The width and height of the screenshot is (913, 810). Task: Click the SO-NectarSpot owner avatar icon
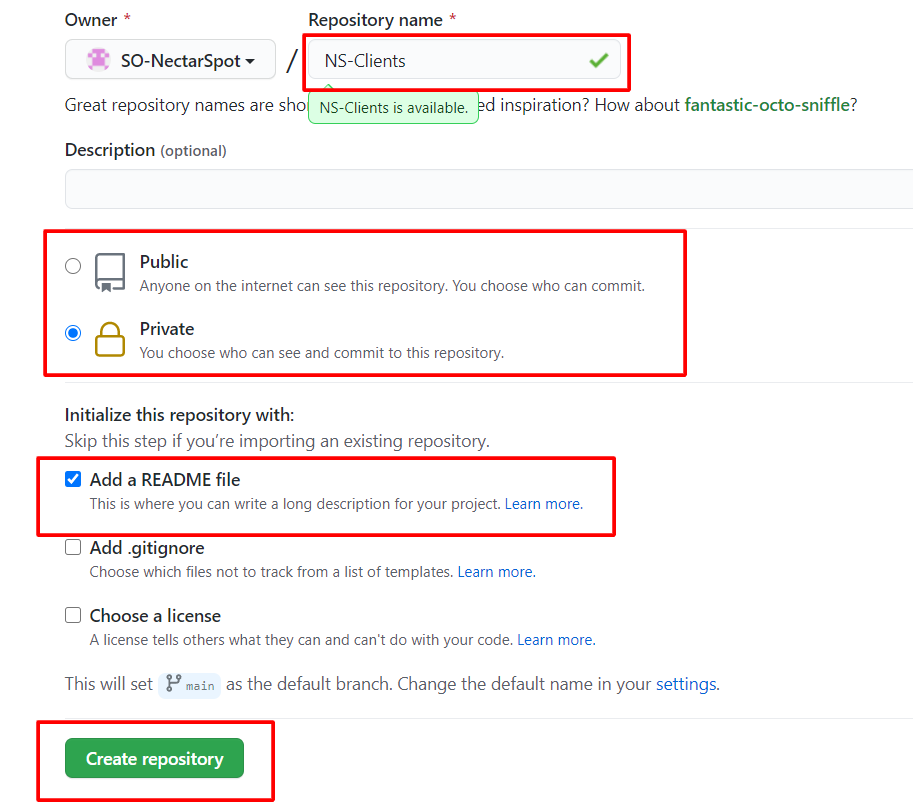(x=98, y=60)
